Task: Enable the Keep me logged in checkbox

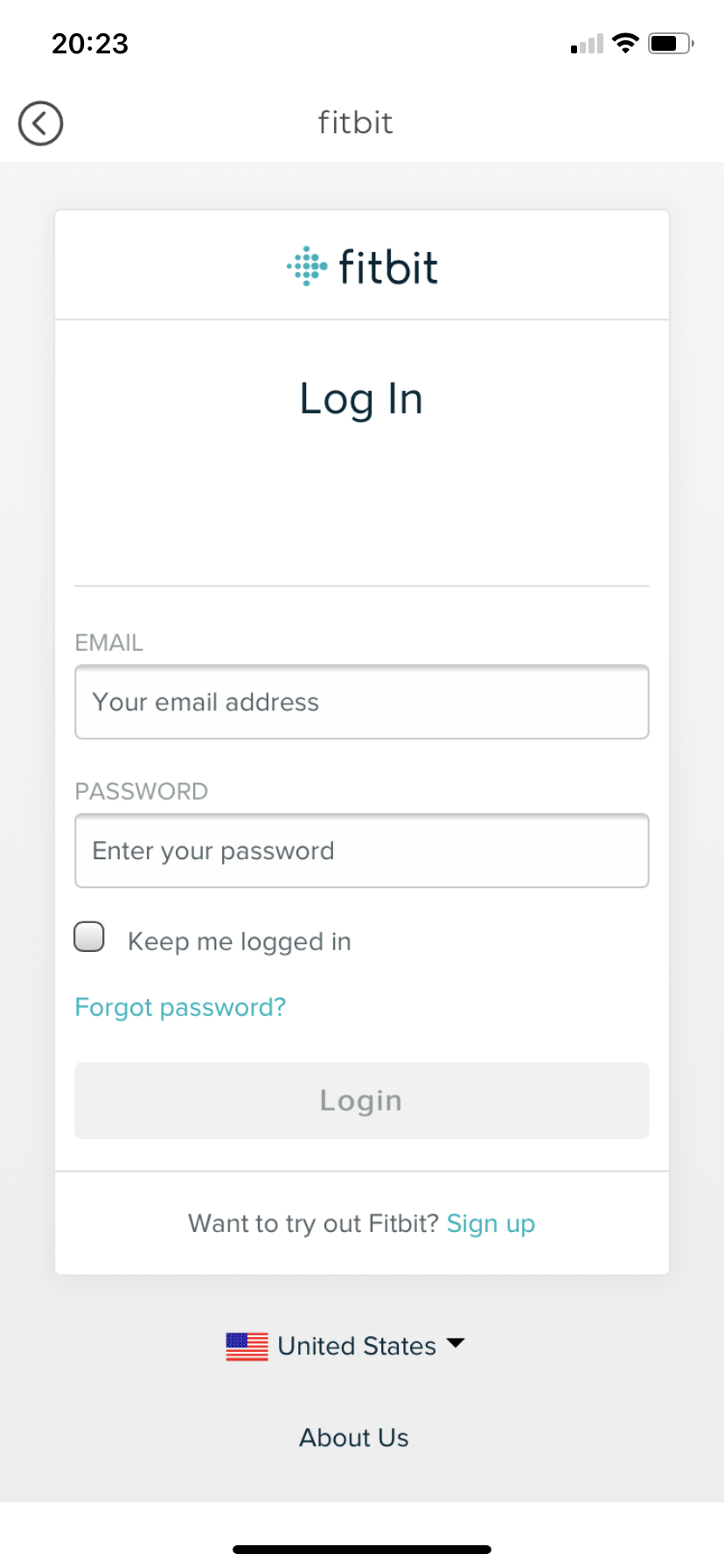Action: pyautogui.click(x=89, y=937)
